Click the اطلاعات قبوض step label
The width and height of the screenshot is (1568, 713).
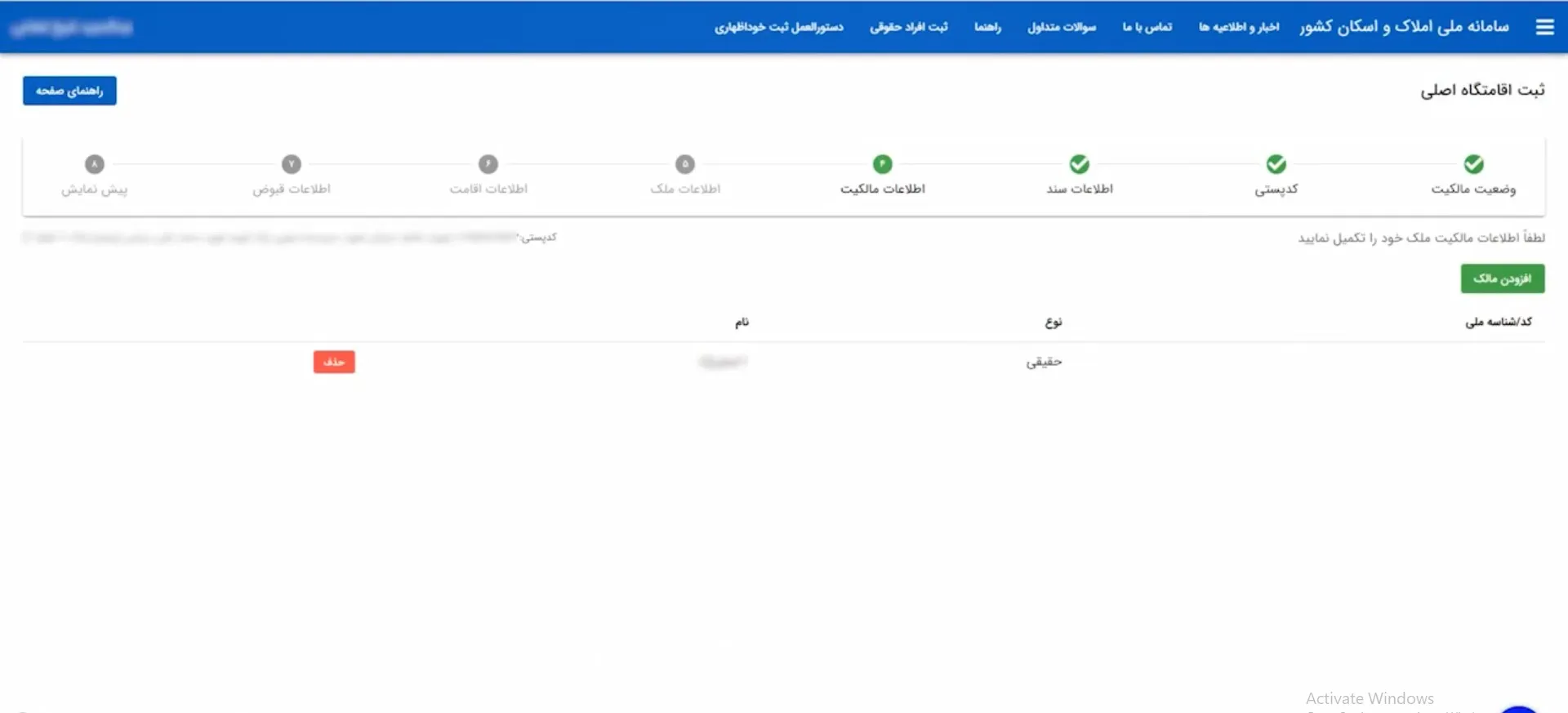[x=292, y=189]
